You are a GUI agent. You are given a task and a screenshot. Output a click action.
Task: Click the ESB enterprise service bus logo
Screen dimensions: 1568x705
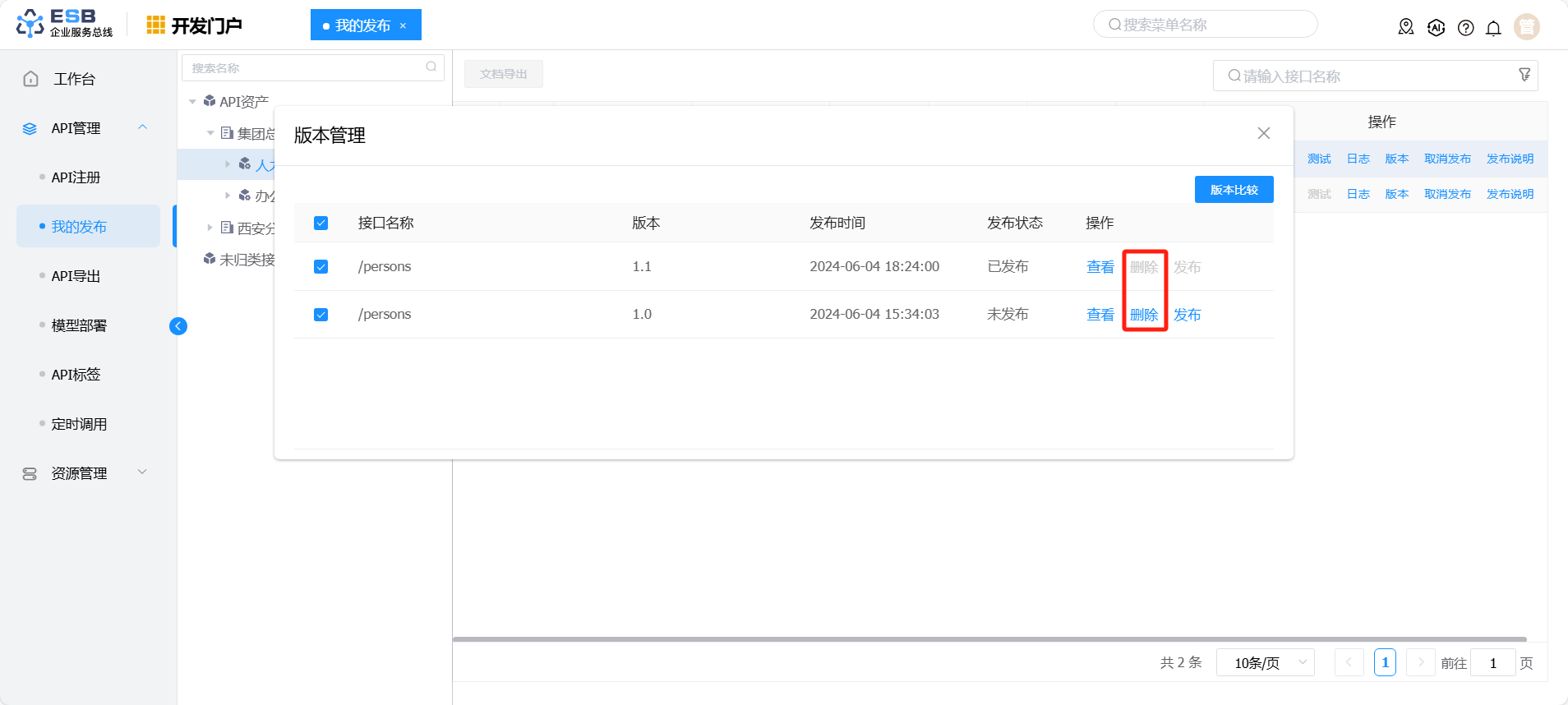coord(64,24)
